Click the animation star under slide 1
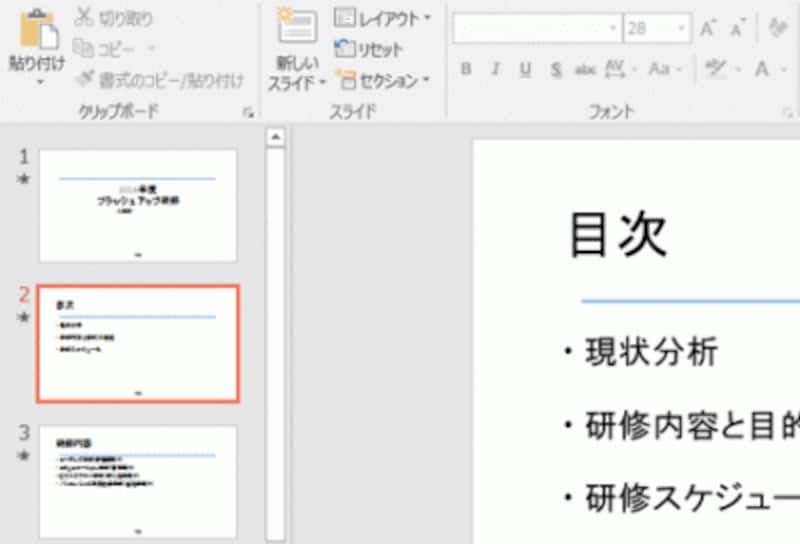This screenshot has height=544, width=800. [x=23, y=179]
